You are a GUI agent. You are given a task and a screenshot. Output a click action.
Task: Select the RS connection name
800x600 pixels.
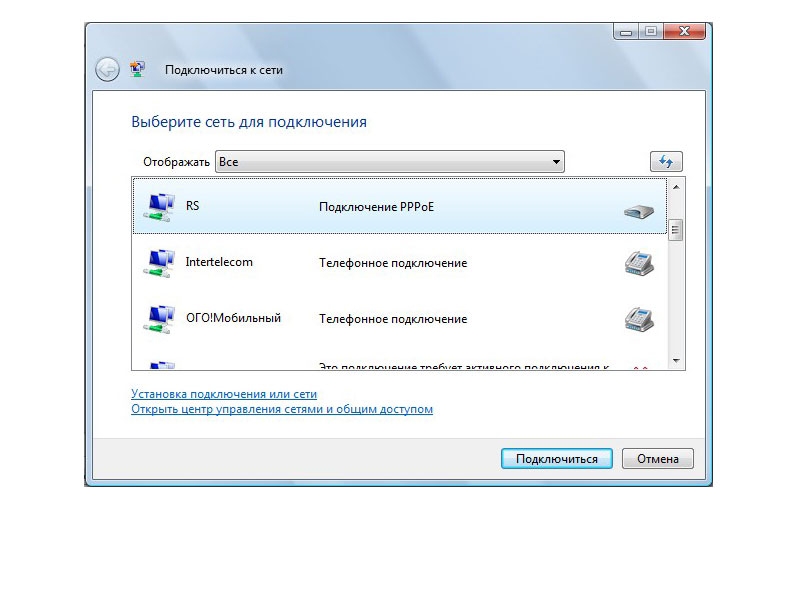click(x=192, y=206)
